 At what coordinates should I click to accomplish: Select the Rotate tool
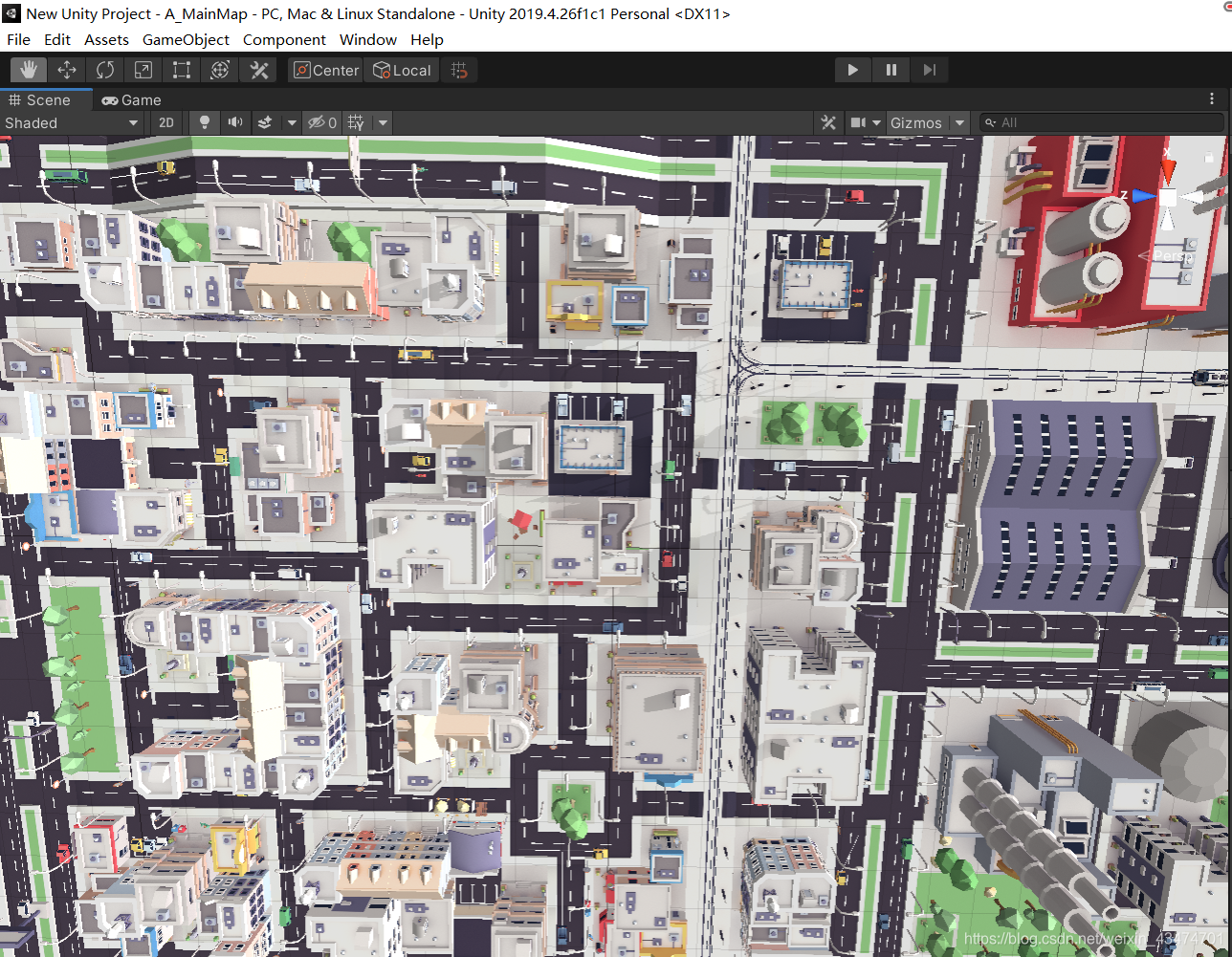coord(105,70)
